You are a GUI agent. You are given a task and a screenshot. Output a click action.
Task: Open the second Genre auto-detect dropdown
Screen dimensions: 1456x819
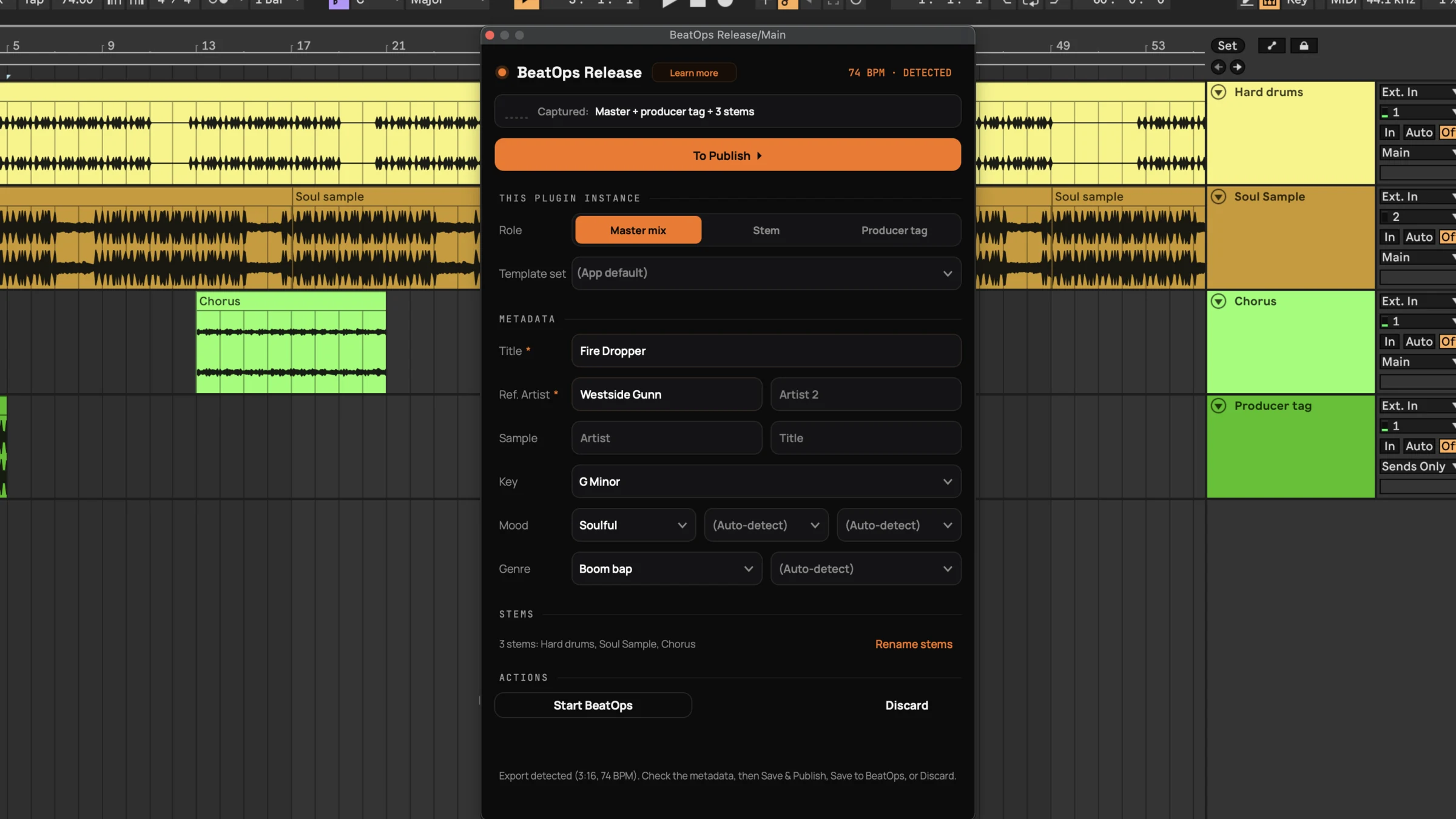(x=866, y=569)
